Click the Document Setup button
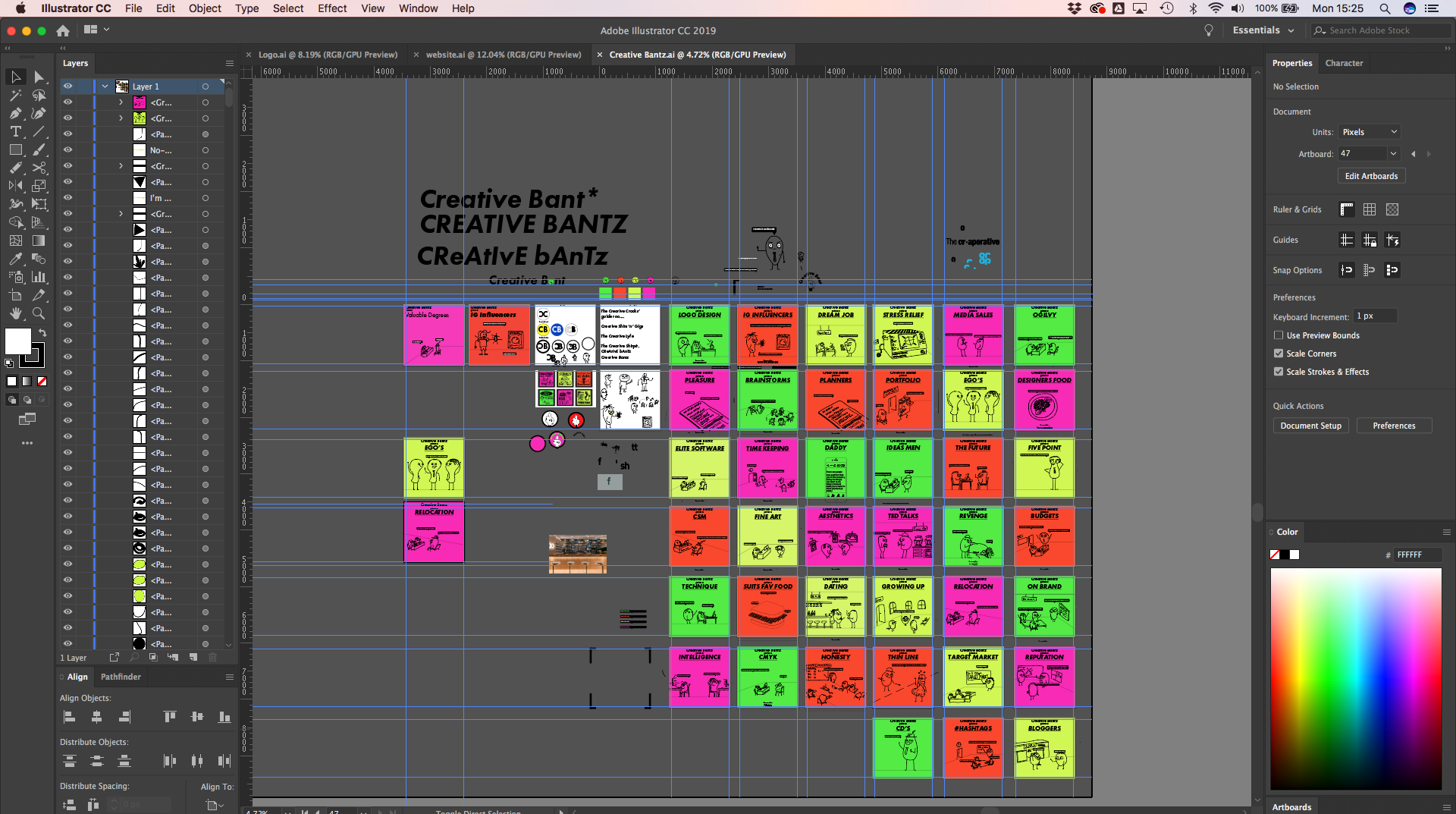1456x814 pixels. [1310, 426]
